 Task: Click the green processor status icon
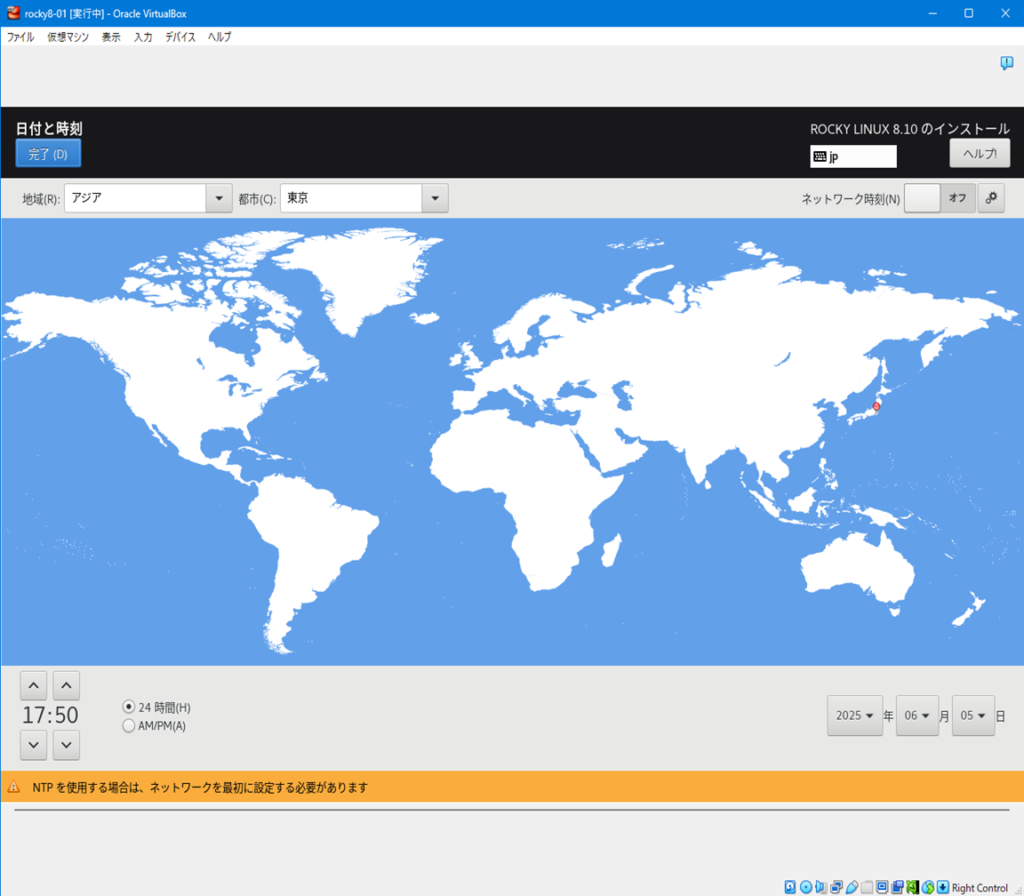point(913,887)
